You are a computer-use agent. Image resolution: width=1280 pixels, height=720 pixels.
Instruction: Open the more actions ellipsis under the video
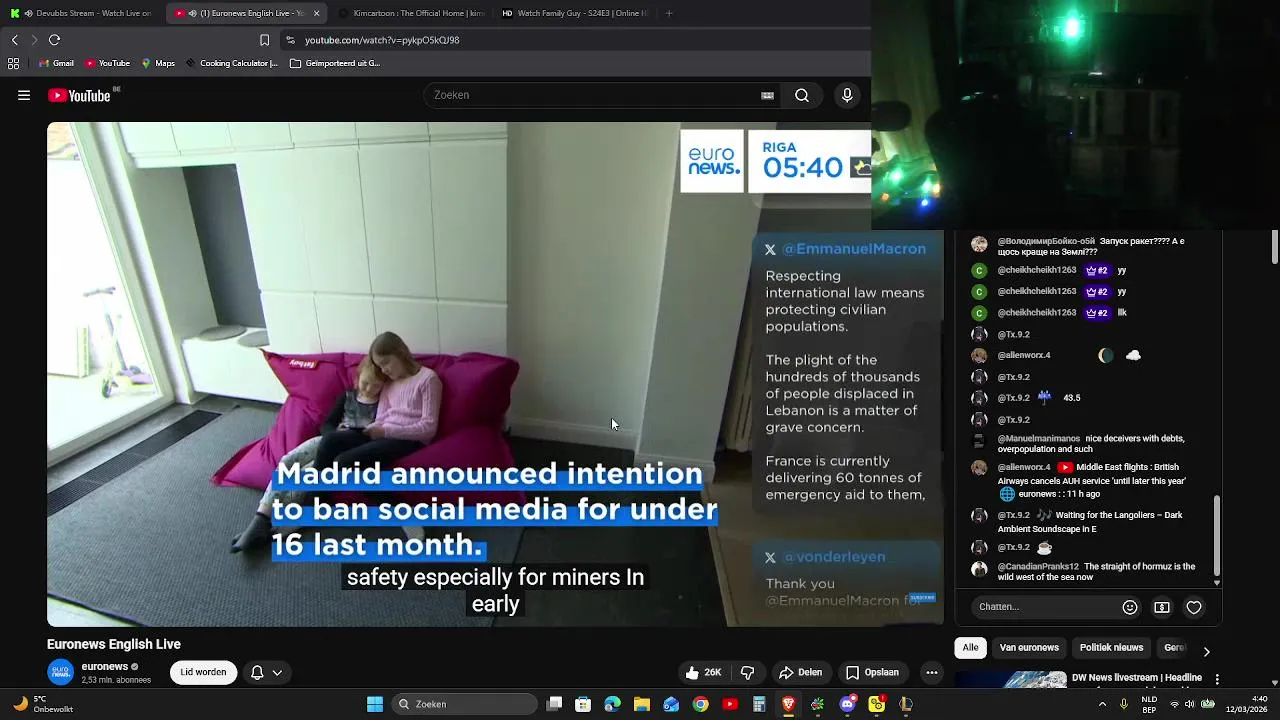point(931,673)
